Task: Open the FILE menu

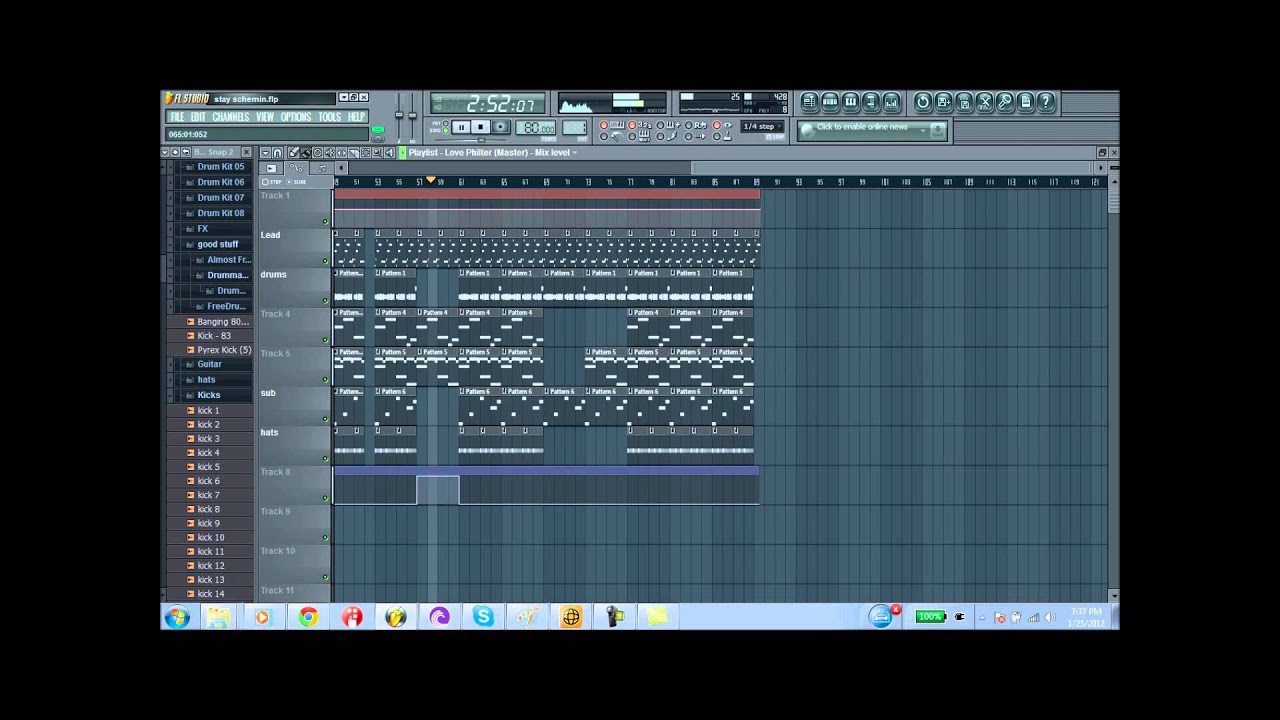Action: [177, 117]
